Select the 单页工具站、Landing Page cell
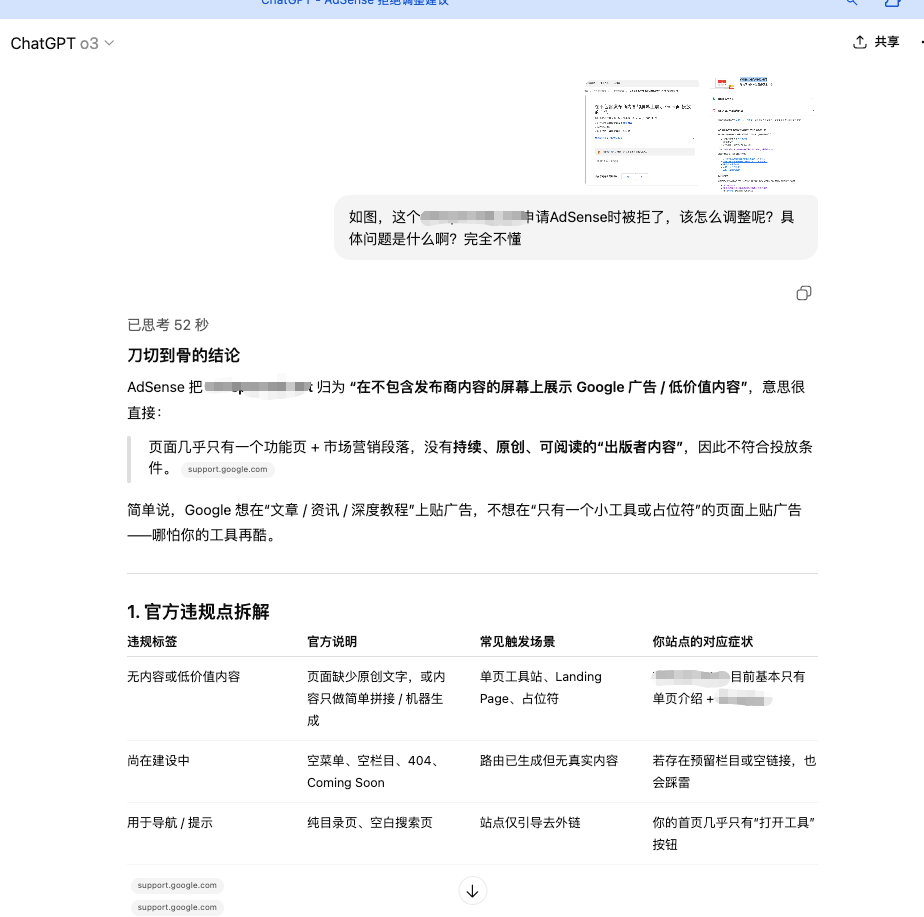 click(540, 688)
